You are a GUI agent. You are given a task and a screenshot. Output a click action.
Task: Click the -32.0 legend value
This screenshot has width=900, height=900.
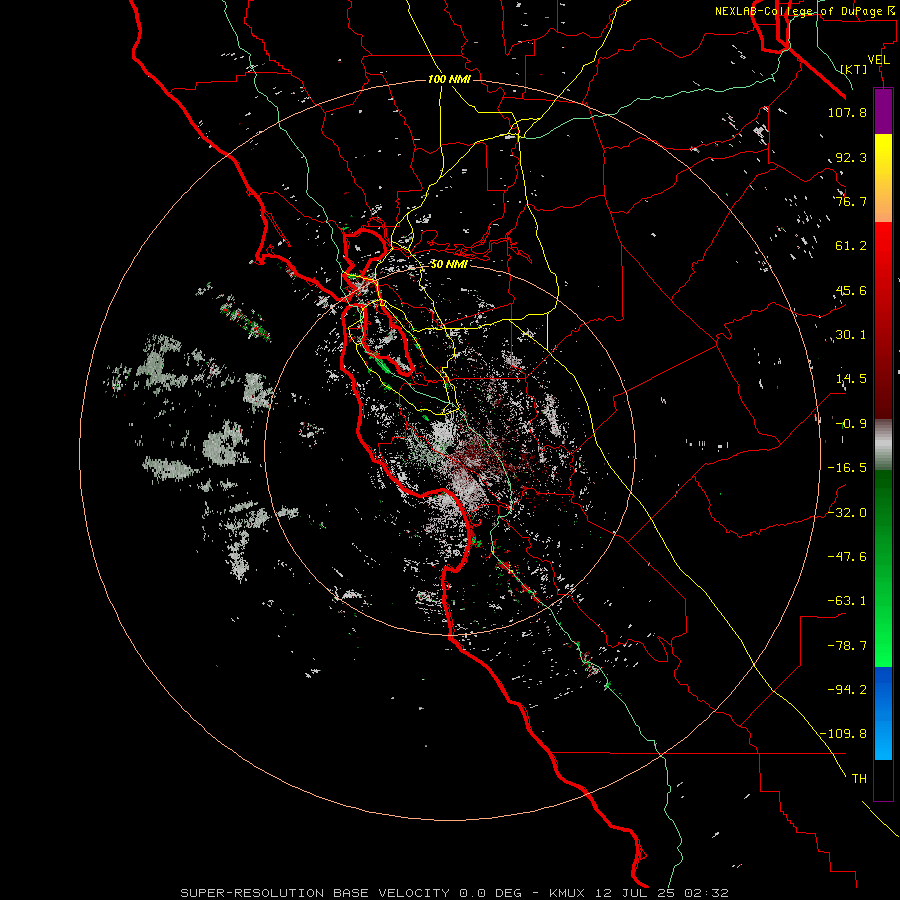point(847,513)
